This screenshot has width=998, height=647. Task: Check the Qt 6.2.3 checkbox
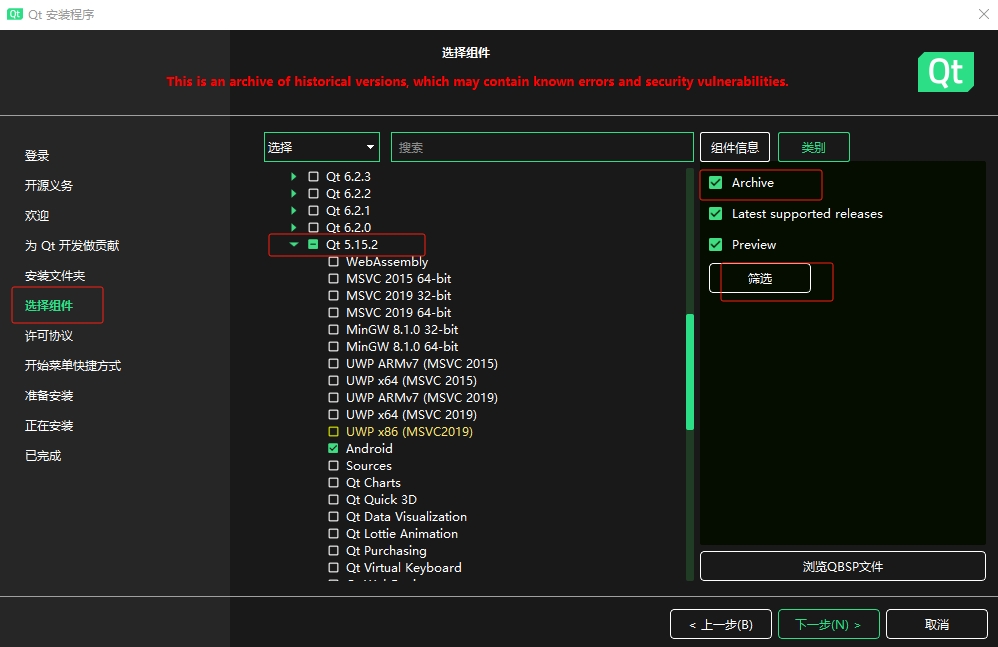[x=313, y=176]
